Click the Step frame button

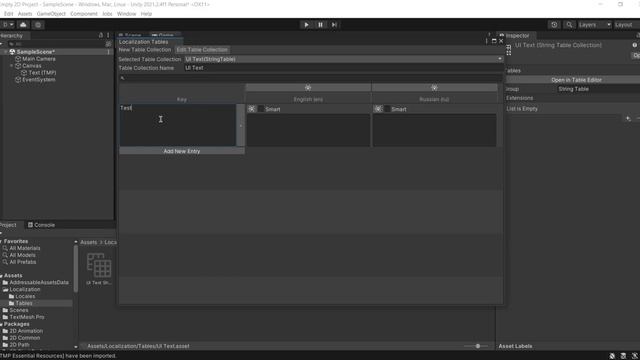[x=334, y=25]
